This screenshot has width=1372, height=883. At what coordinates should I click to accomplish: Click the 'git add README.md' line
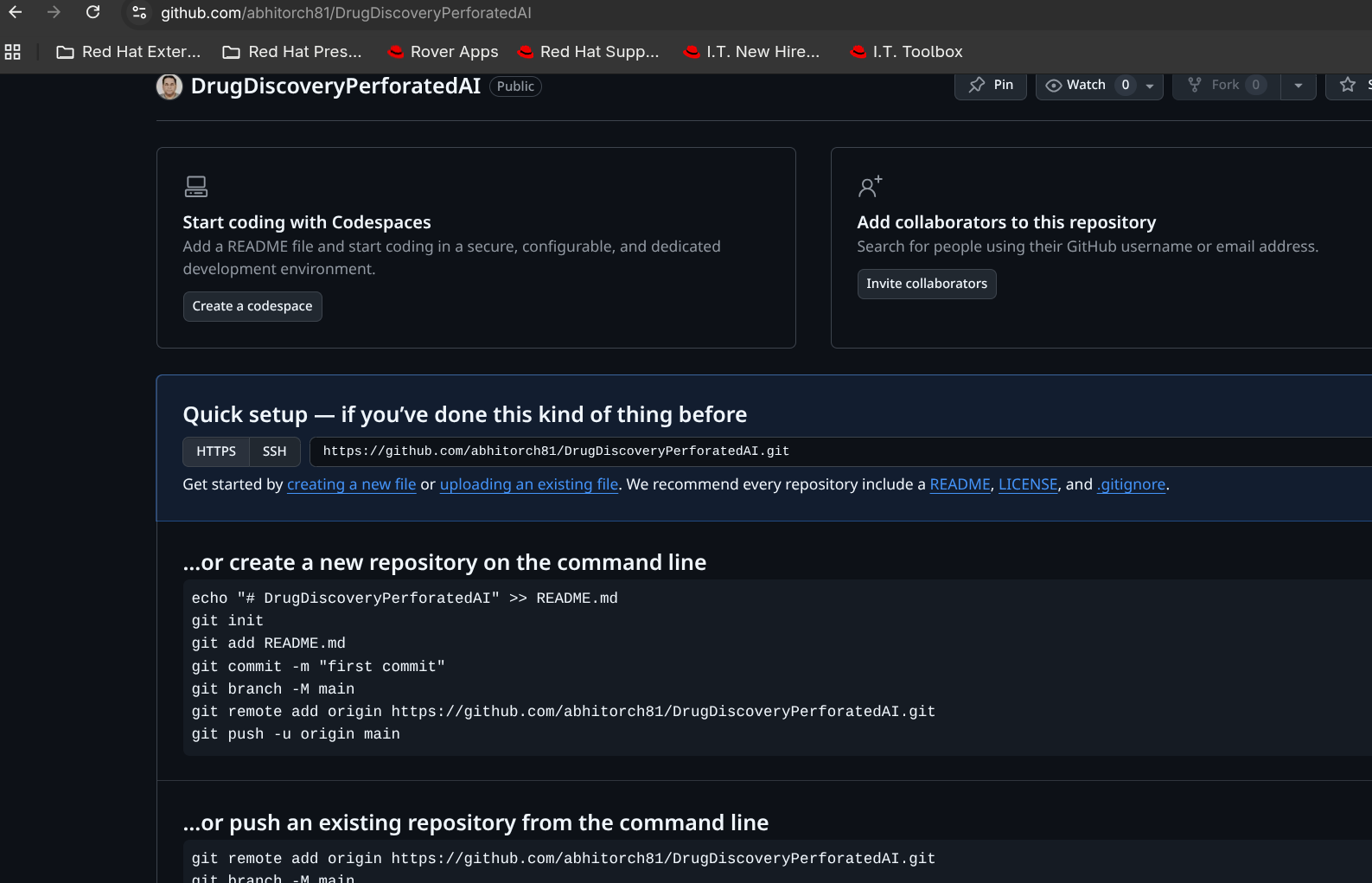269,643
